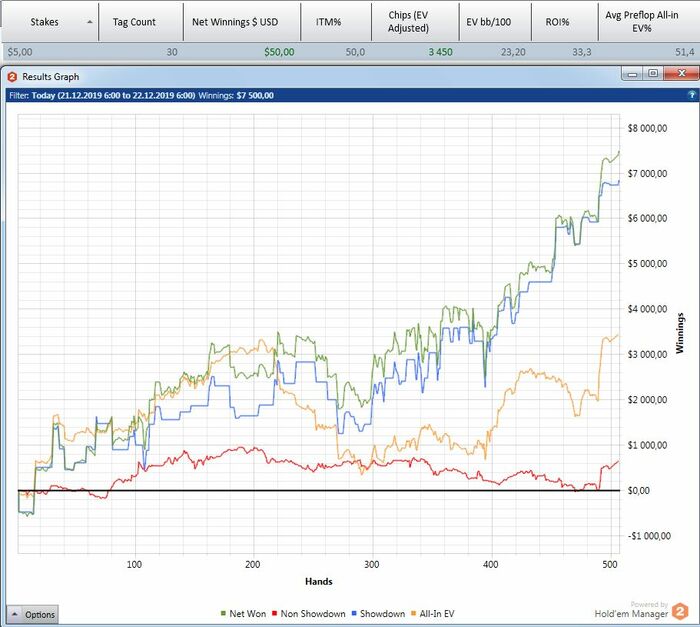Click the $5 000,00 axis label

tap(647, 263)
